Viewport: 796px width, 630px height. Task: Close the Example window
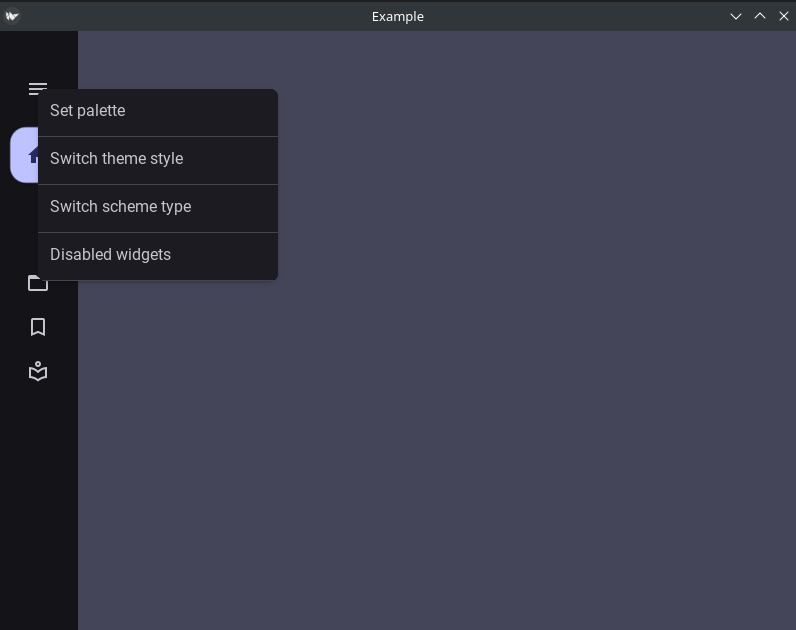784,16
